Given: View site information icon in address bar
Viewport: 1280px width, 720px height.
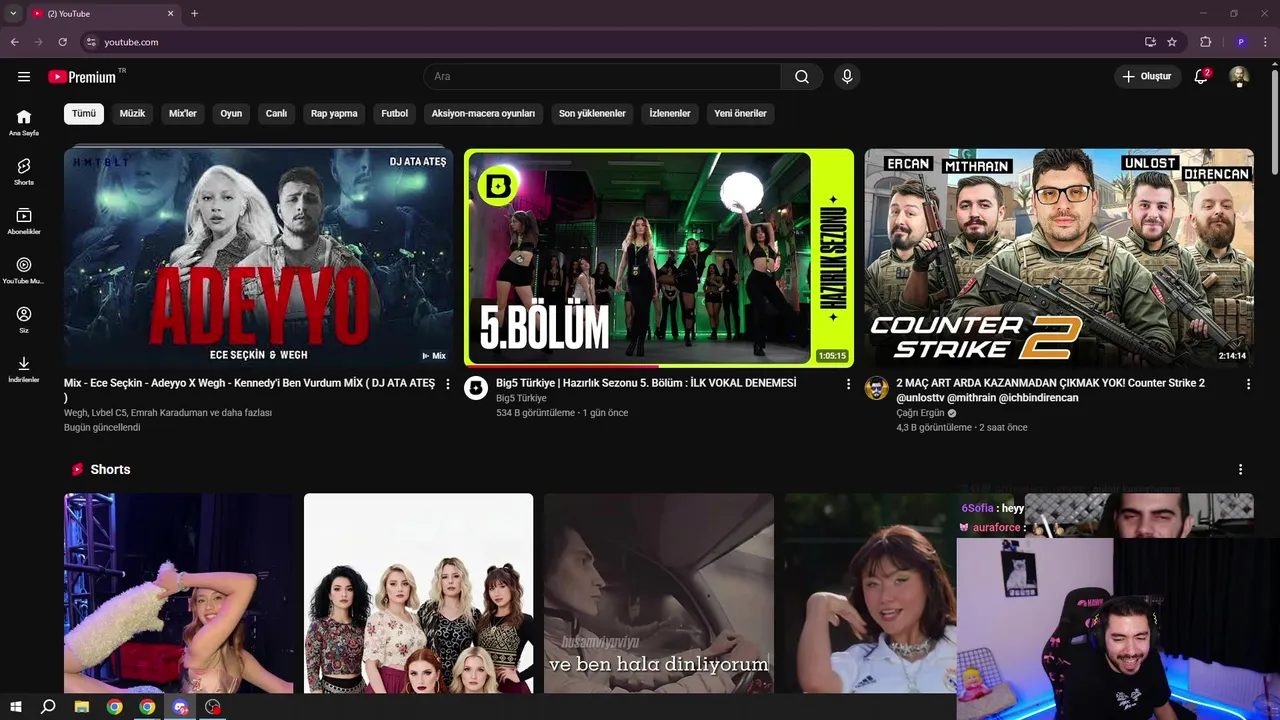Looking at the screenshot, I should click(91, 42).
